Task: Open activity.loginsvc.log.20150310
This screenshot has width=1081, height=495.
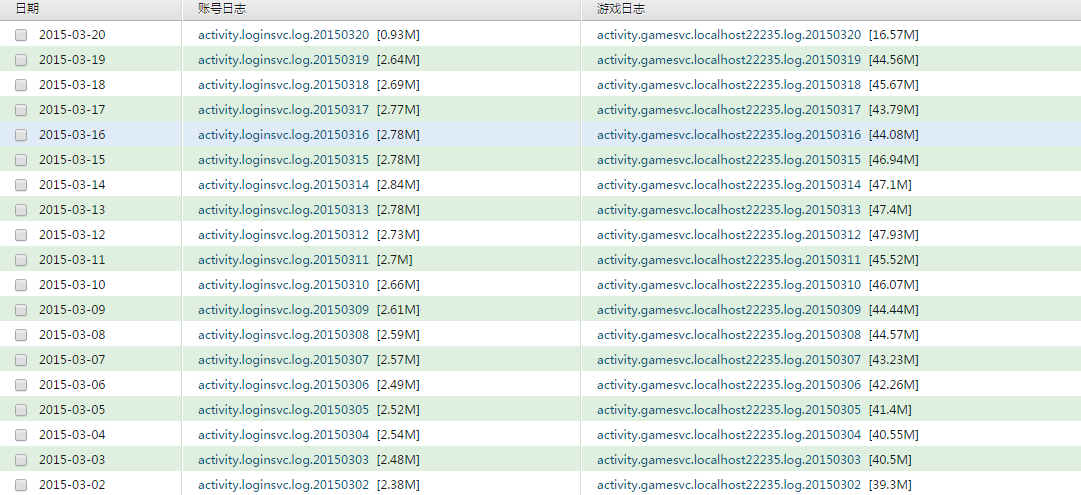Action: (283, 284)
